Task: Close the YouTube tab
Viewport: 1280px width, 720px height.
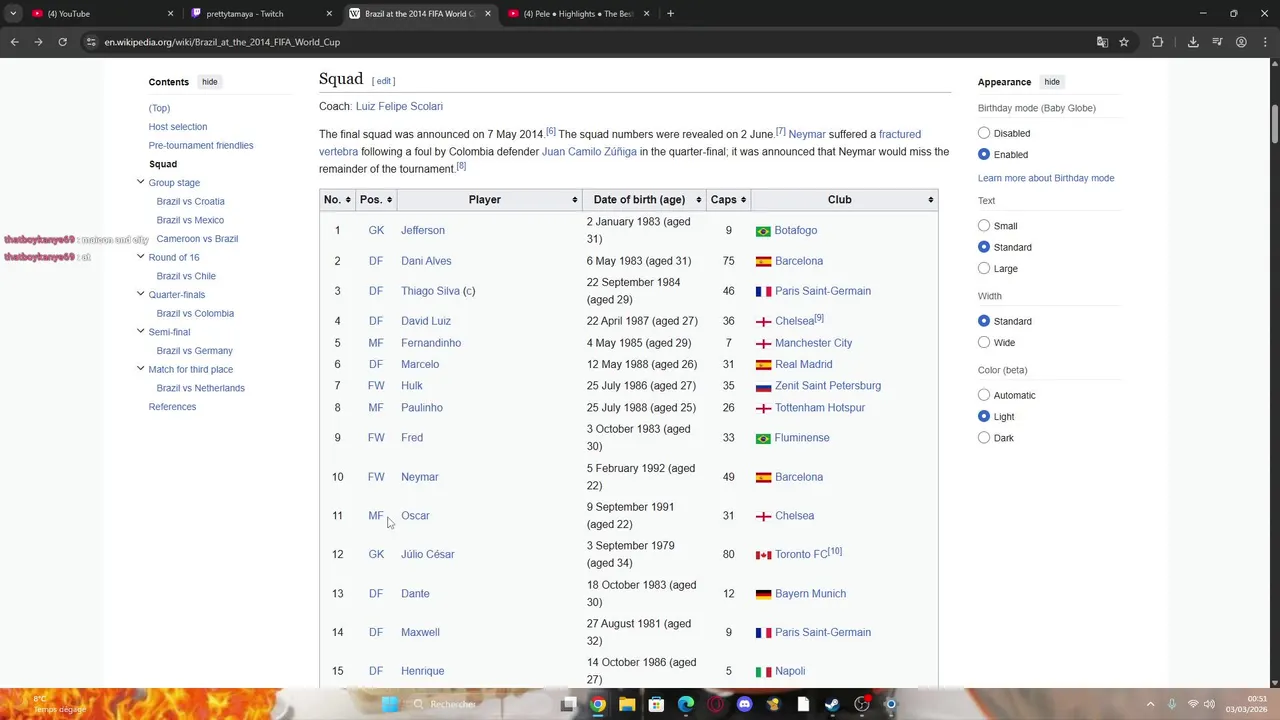Action: [x=170, y=14]
